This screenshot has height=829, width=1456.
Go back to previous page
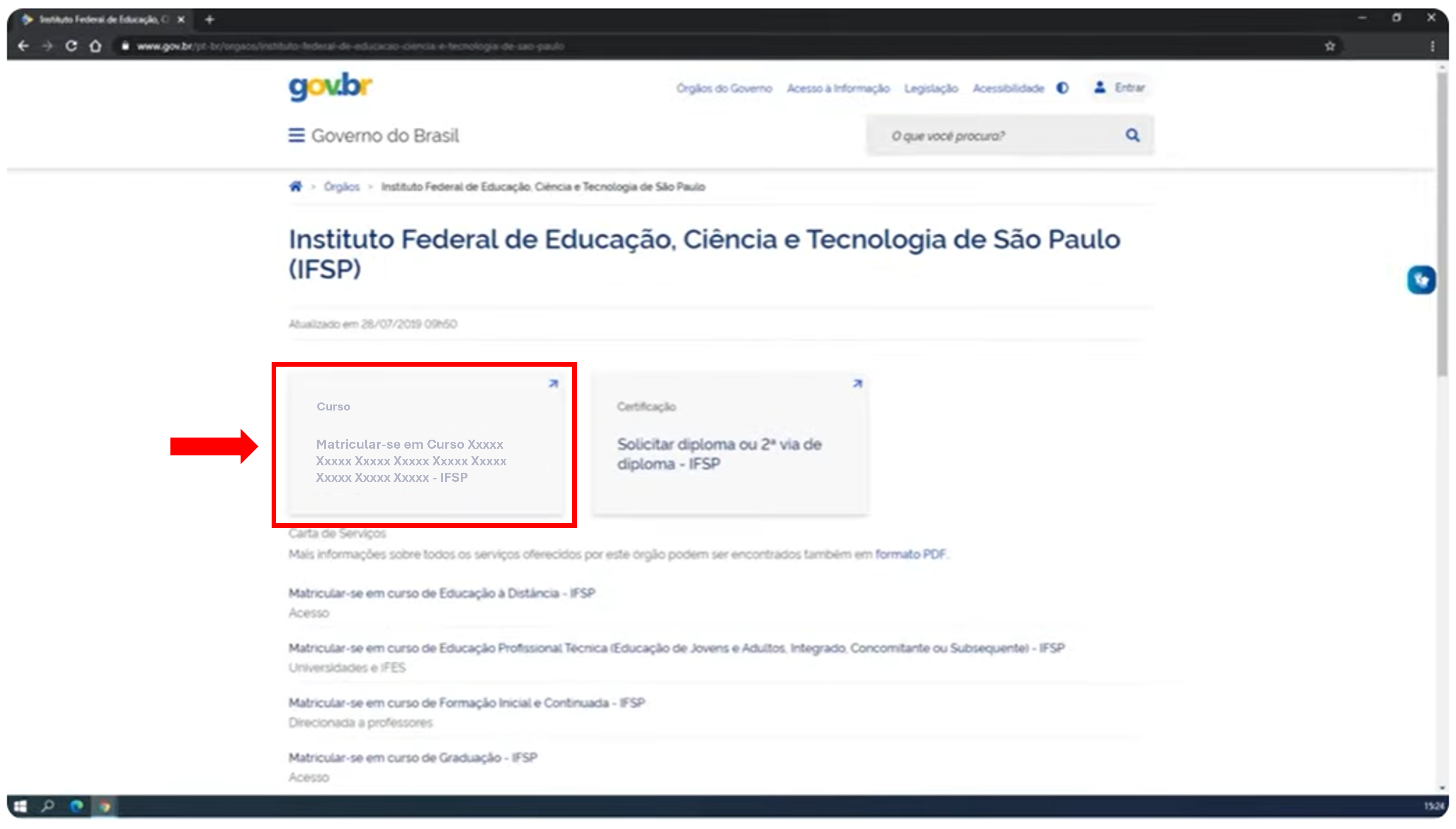pyautogui.click(x=23, y=46)
